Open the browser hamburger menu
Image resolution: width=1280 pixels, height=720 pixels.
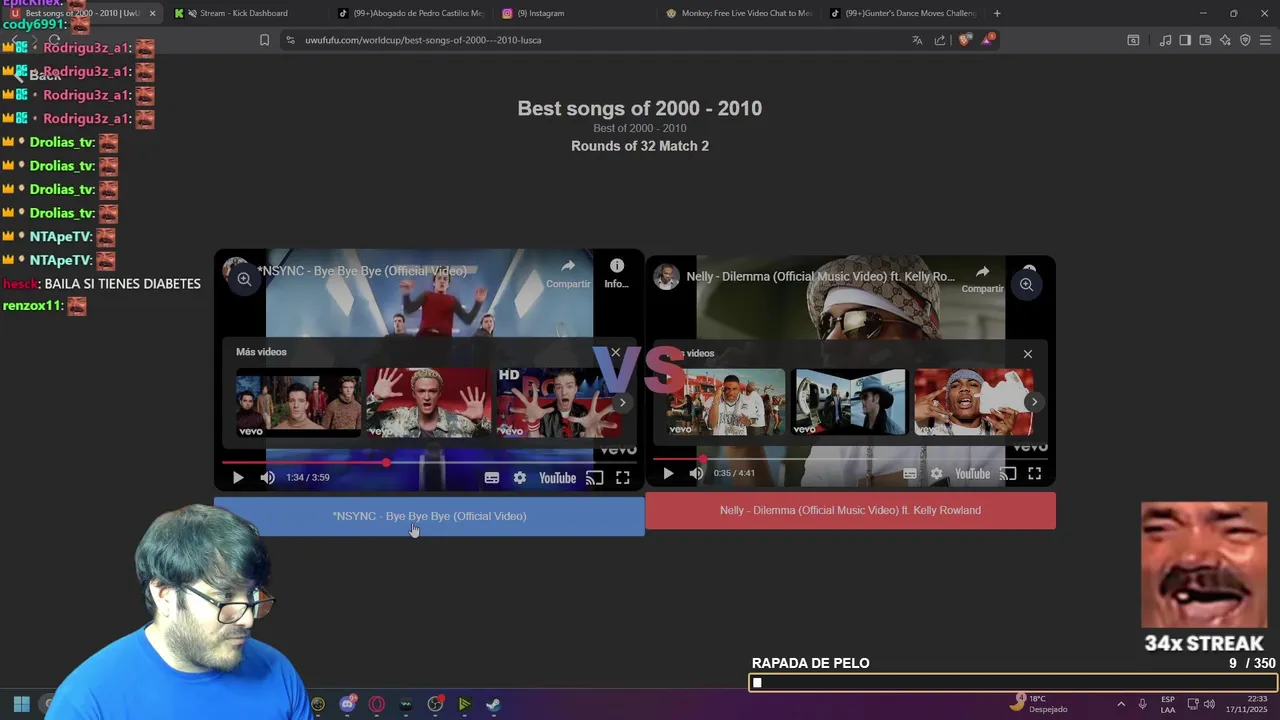point(1265,40)
